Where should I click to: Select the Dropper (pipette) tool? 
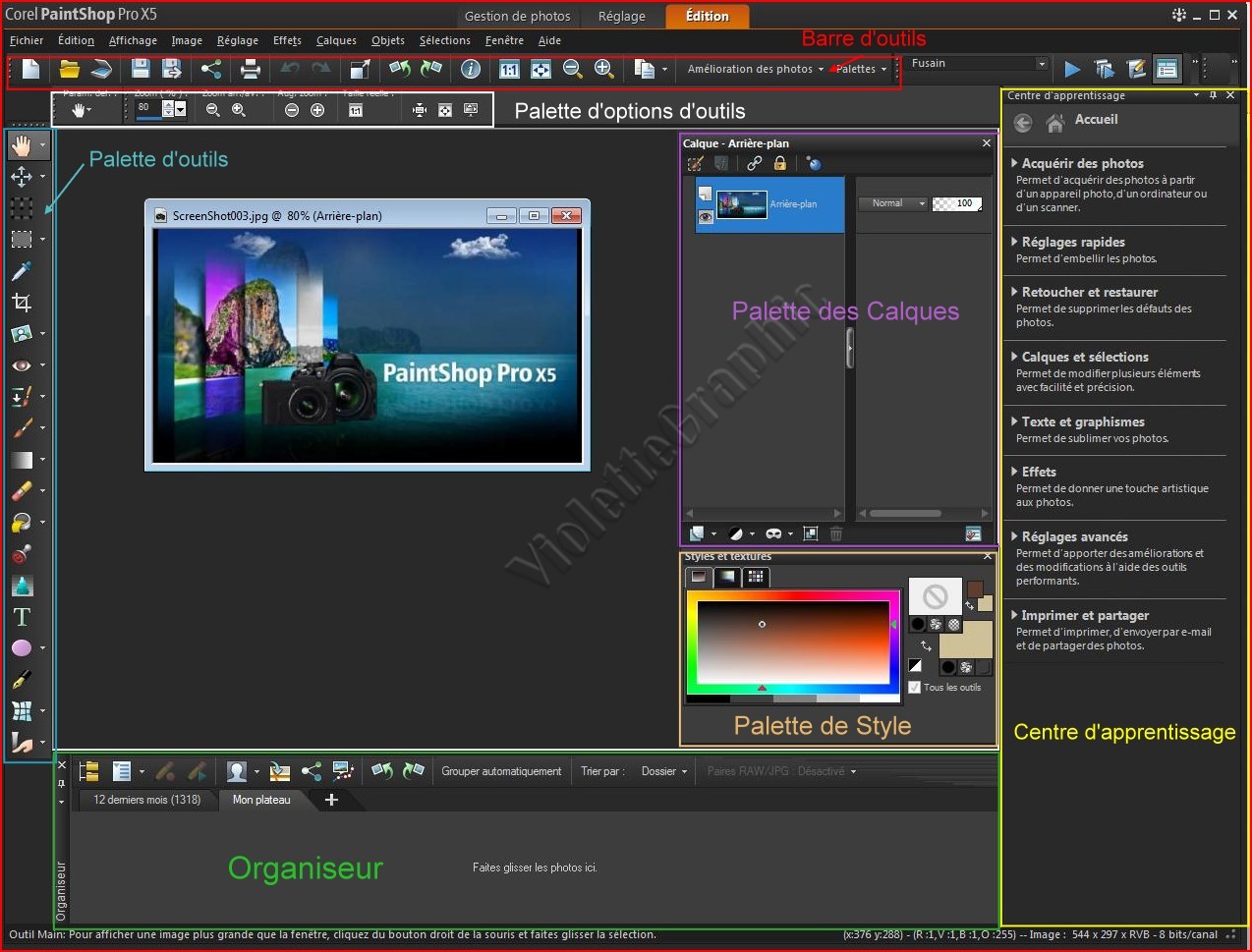(x=22, y=271)
